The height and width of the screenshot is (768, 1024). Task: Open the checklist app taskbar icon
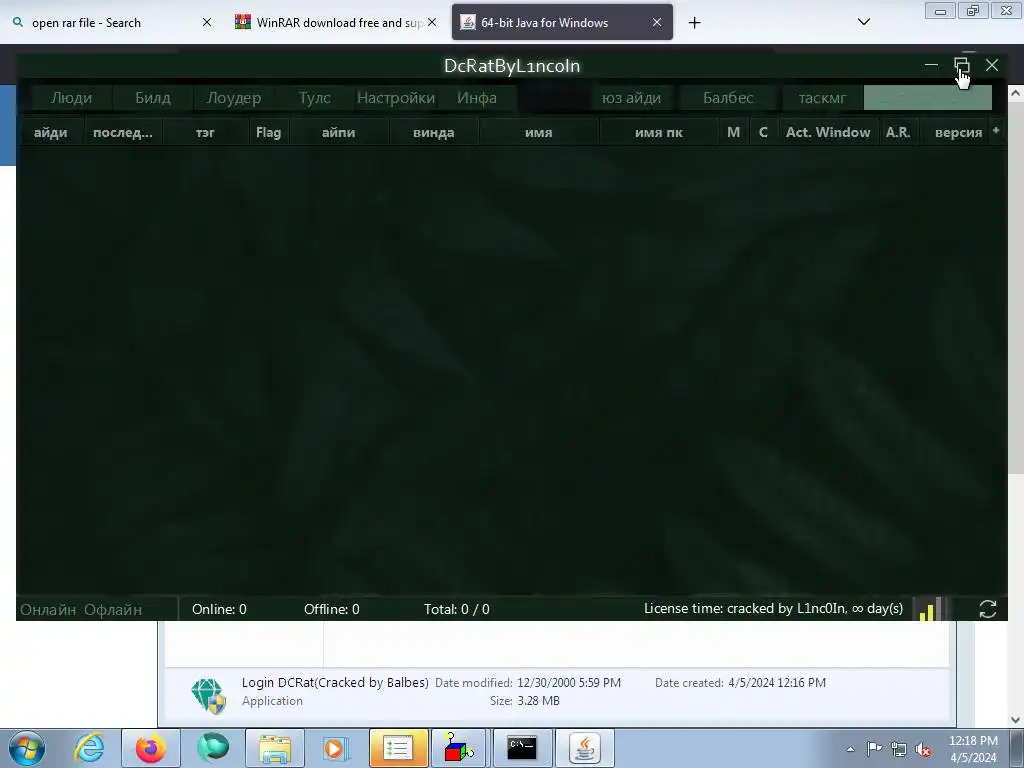[x=398, y=748]
